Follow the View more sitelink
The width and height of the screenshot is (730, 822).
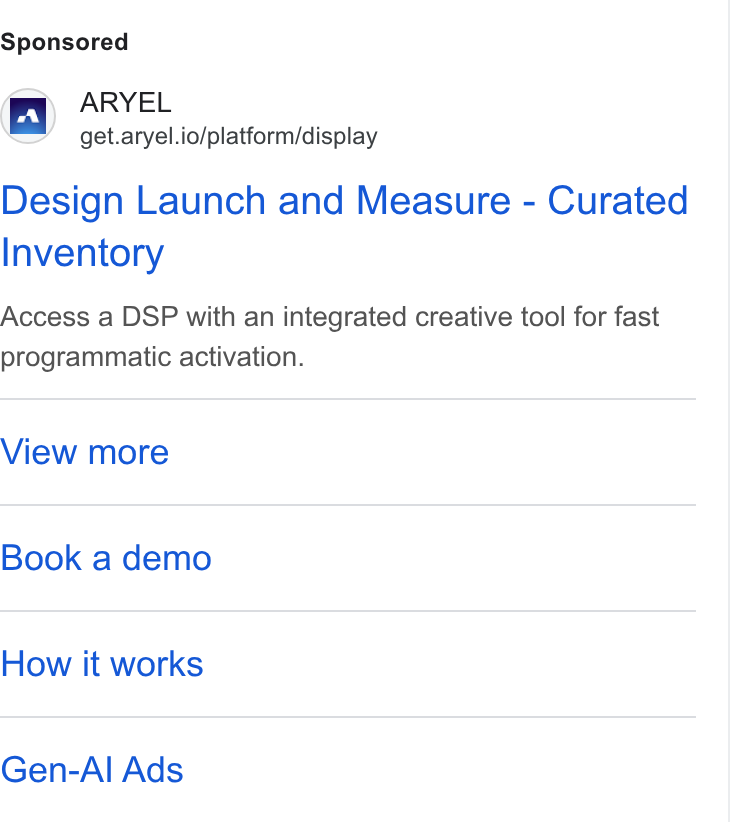pyautogui.click(x=84, y=452)
